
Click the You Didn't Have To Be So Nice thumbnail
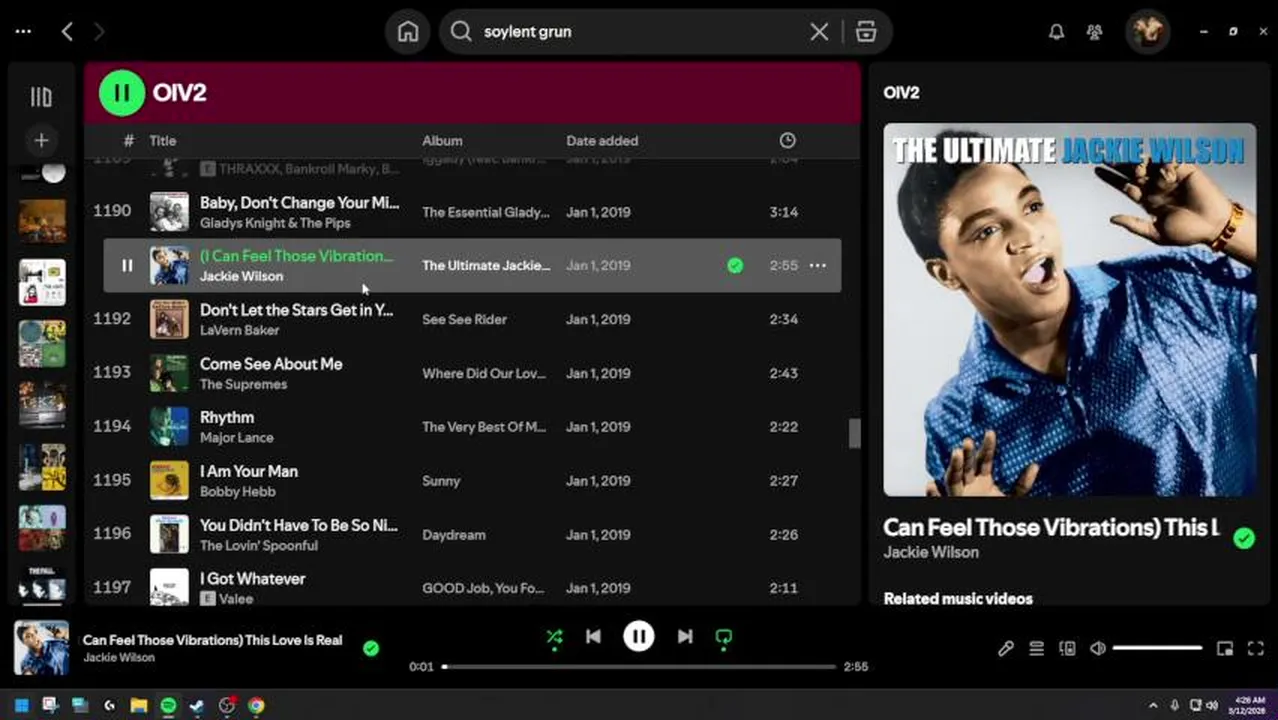click(169, 534)
